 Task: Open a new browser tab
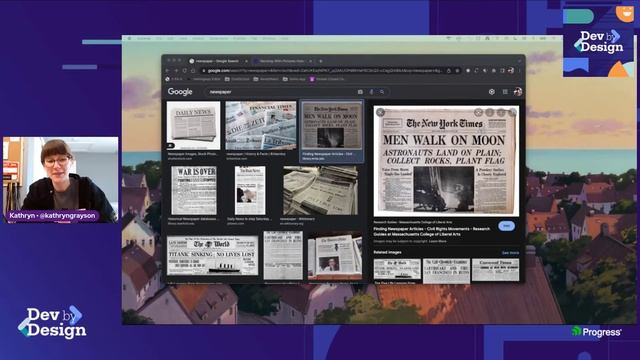[321, 61]
